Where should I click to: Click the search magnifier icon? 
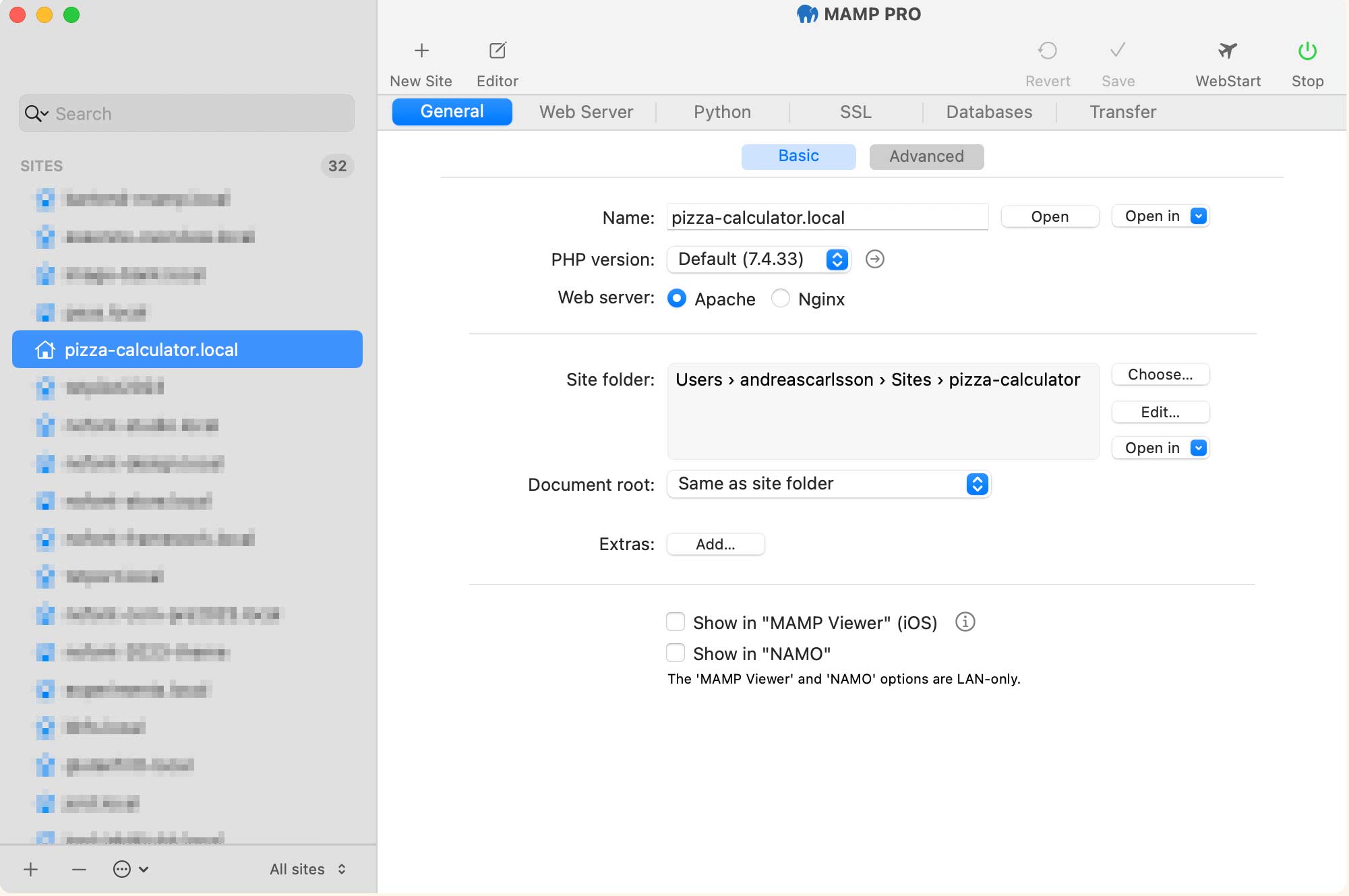point(36,113)
